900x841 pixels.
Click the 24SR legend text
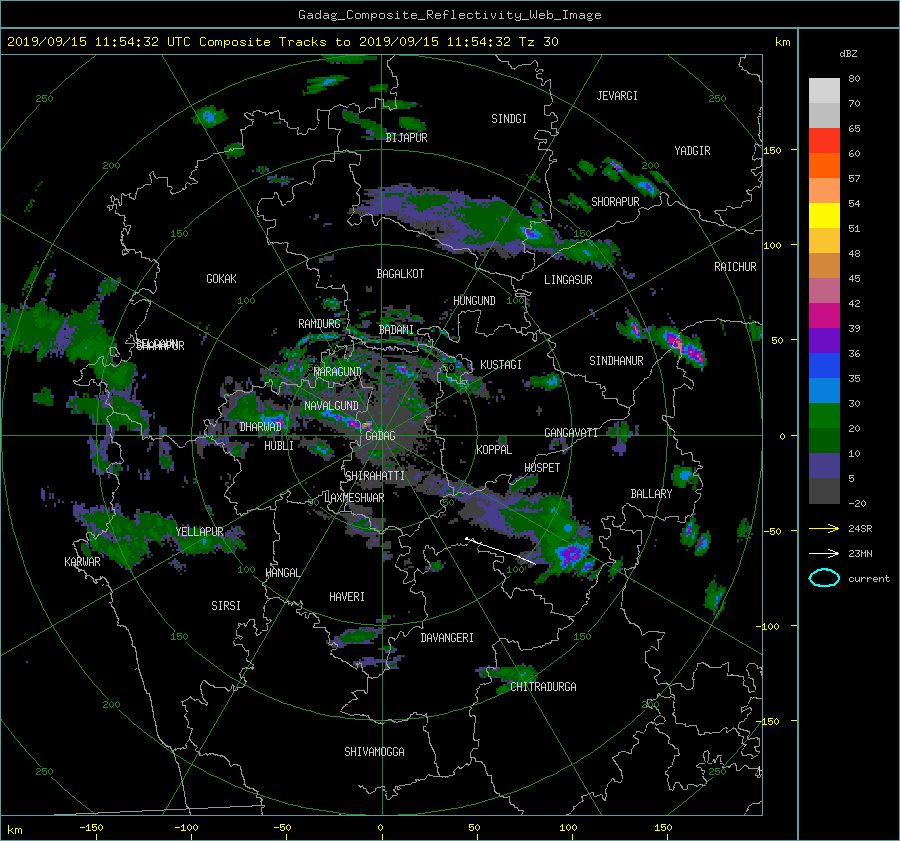click(x=860, y=529)
